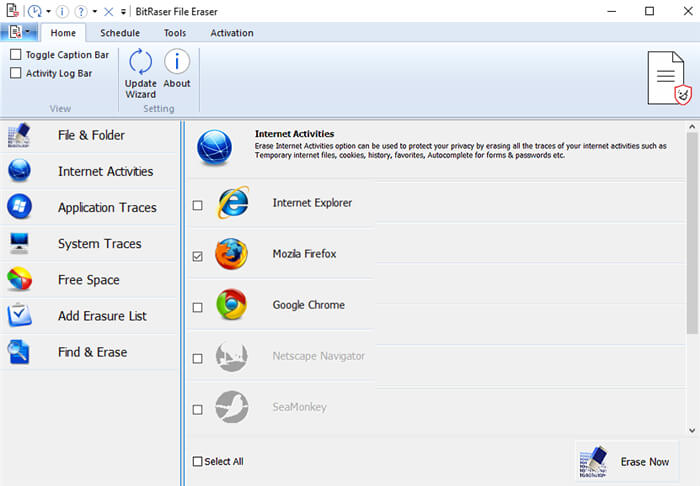Screen dimensions: 700x486
Task: Check the Google Chrome checkbox
Action: (197, 307)
